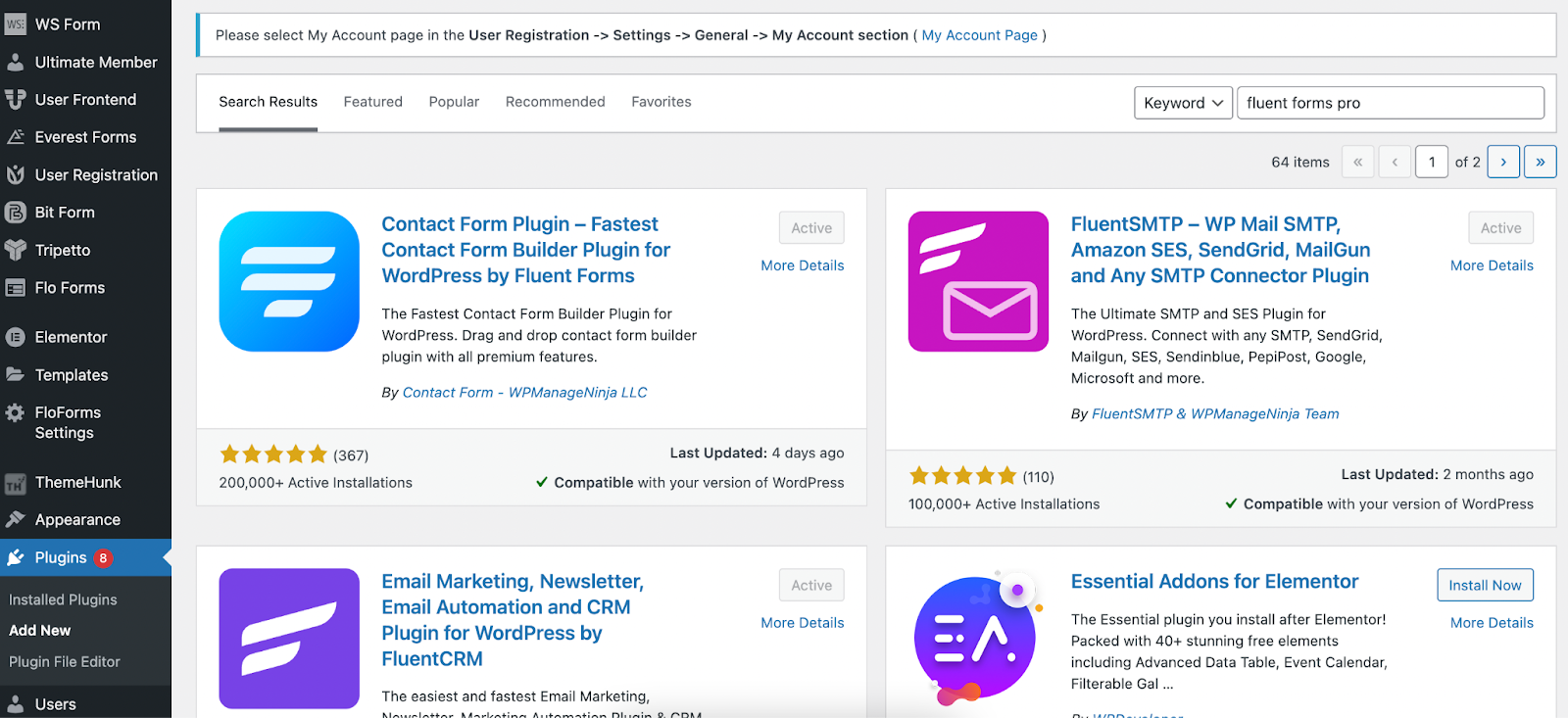Click the Fluent Forms plugin logo
Screen dimensions: 1568x718
[x=289, y=281]
